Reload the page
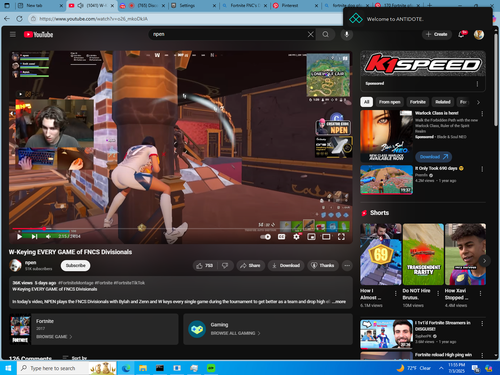500x375 pixels. pos(20,19)
